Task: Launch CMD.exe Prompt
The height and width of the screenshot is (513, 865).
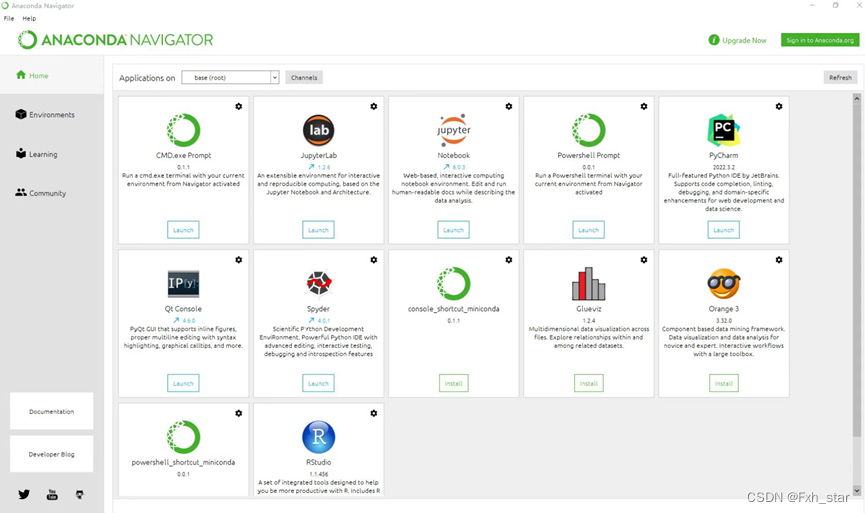Action: point(183,229)
